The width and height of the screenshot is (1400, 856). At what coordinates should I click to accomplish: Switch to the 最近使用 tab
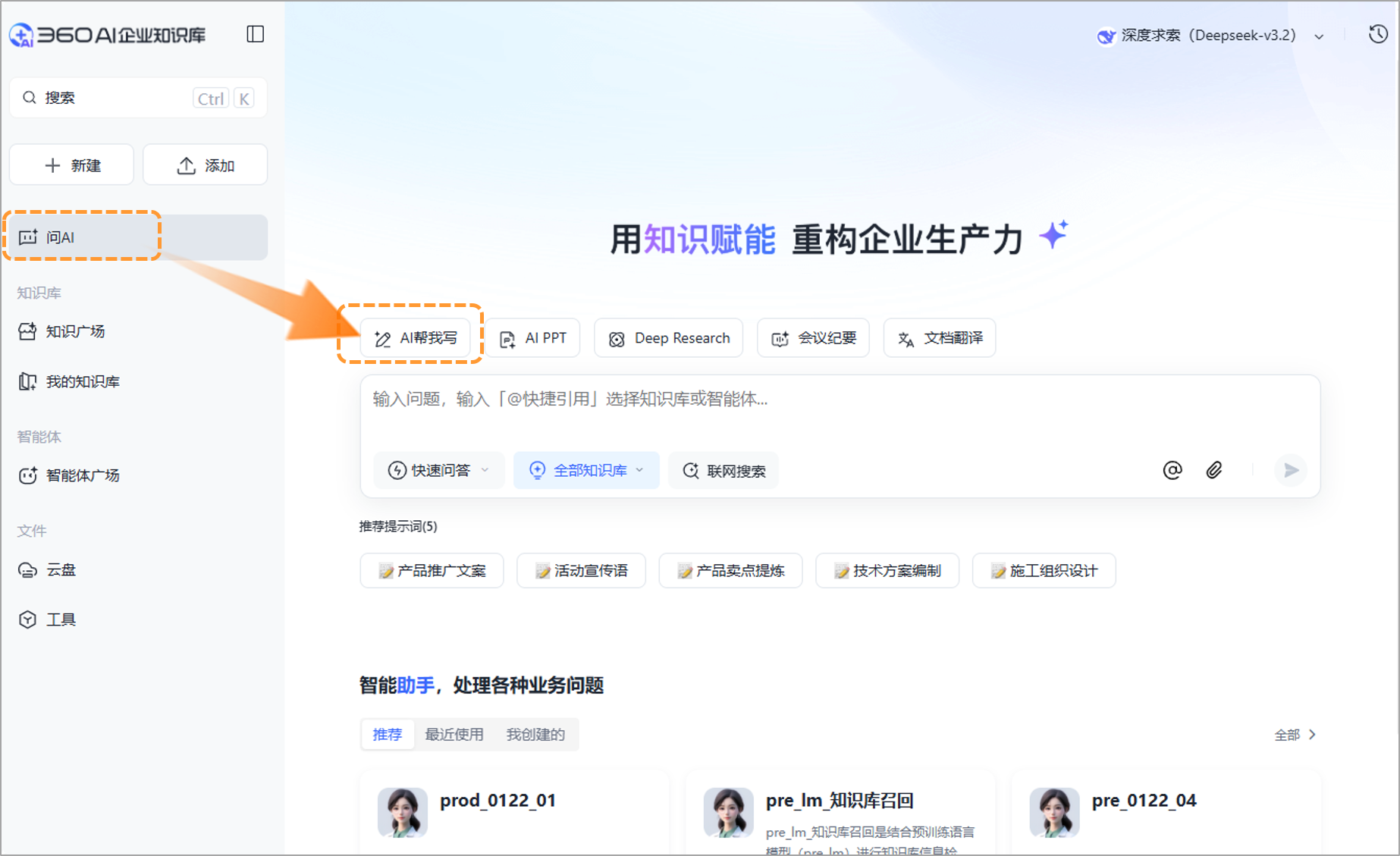(454, 734)
